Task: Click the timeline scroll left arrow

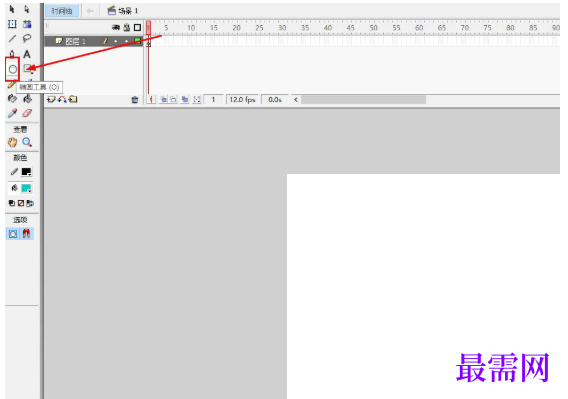Action: pos(296,99)
